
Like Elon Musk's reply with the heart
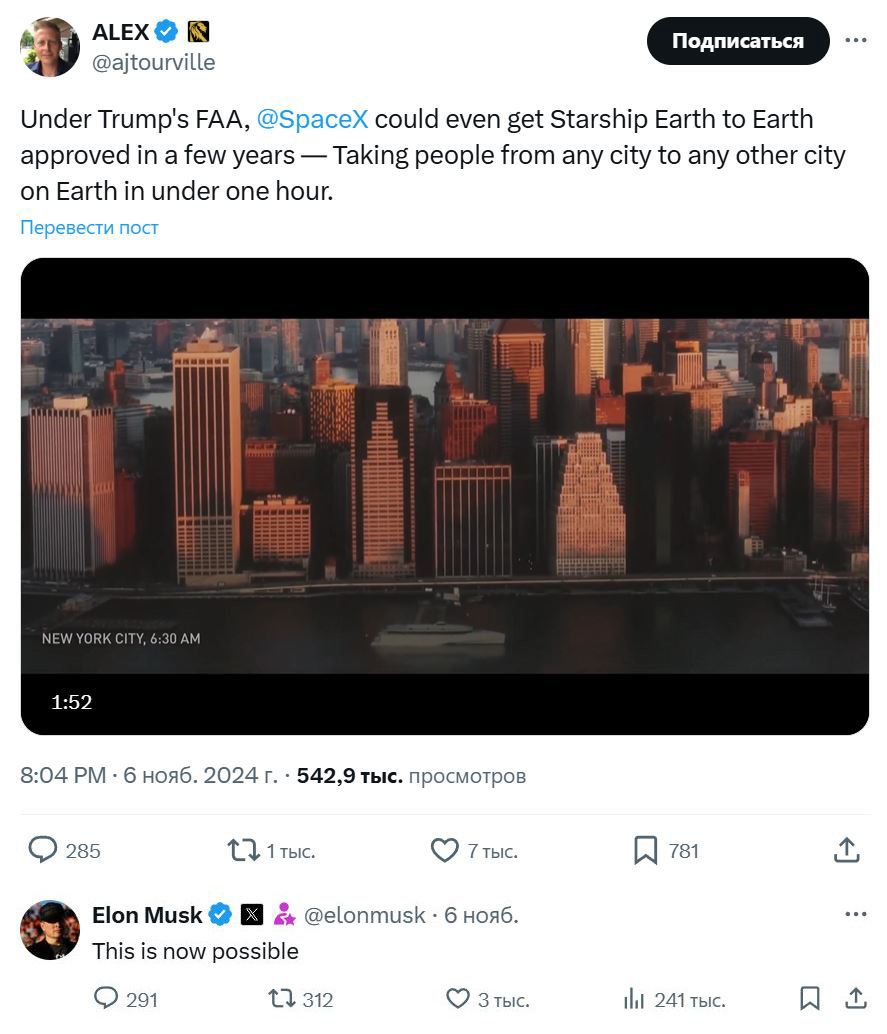(x=457, y=998)
